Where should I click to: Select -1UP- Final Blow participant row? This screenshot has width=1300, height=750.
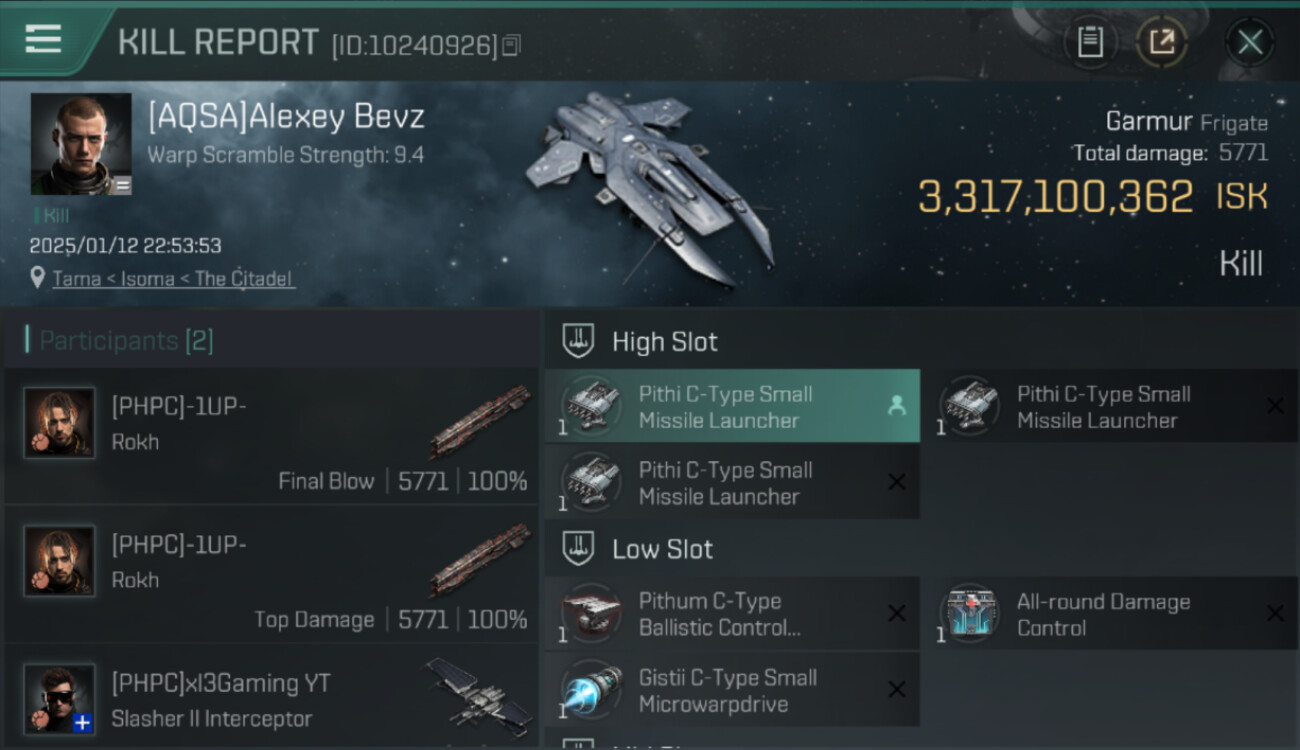271,436
